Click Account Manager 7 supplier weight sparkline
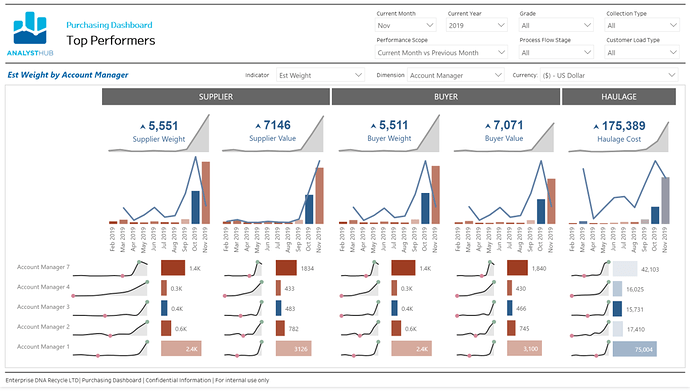 pyautogui.click(x=110, y=269)
